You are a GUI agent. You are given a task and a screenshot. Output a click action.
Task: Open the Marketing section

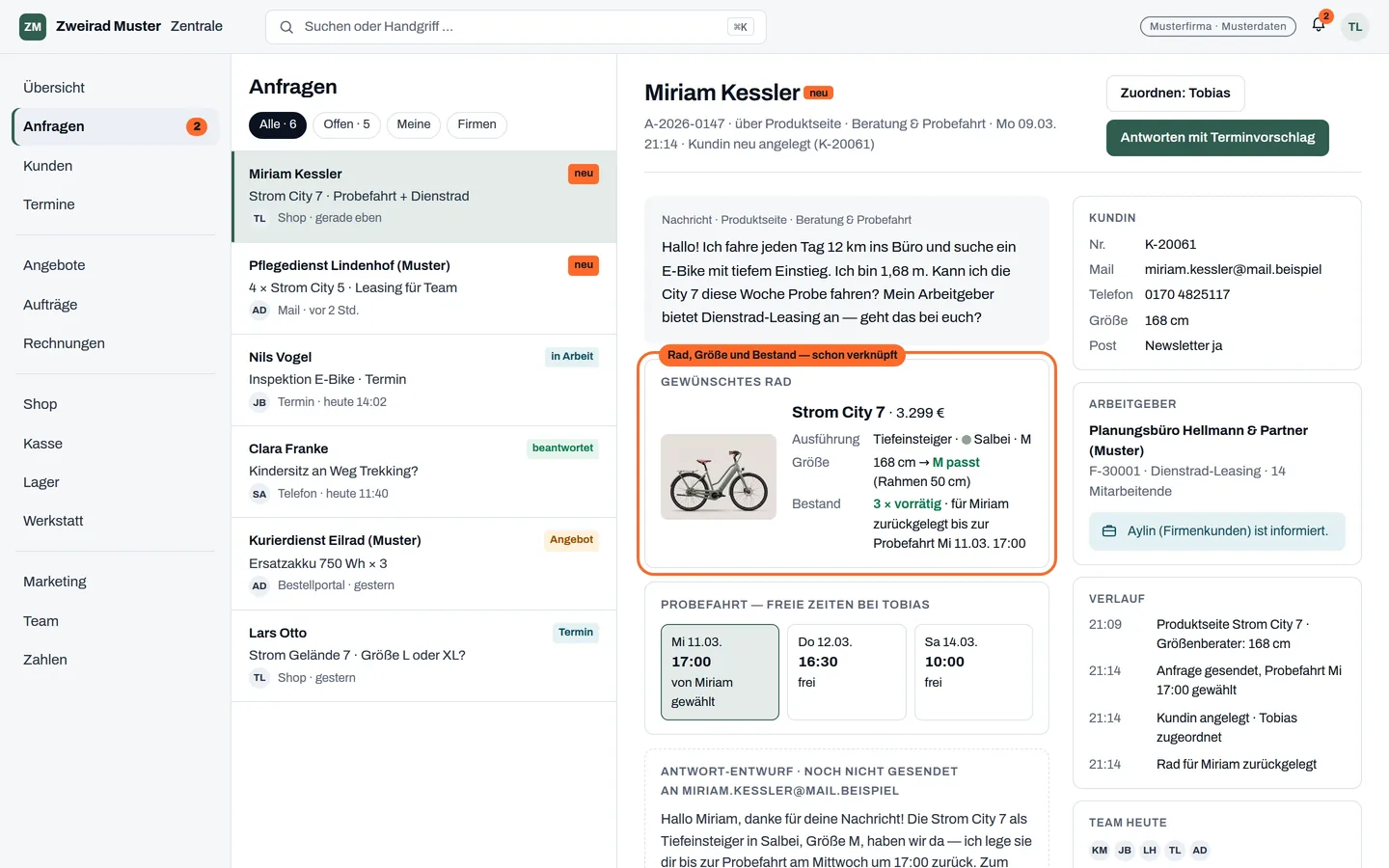pyautogui.click(x=116, y=582)
